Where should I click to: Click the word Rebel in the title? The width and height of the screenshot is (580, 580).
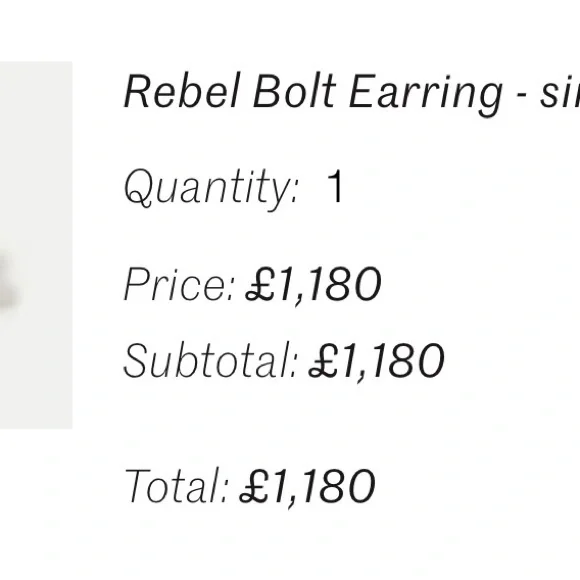183,91
